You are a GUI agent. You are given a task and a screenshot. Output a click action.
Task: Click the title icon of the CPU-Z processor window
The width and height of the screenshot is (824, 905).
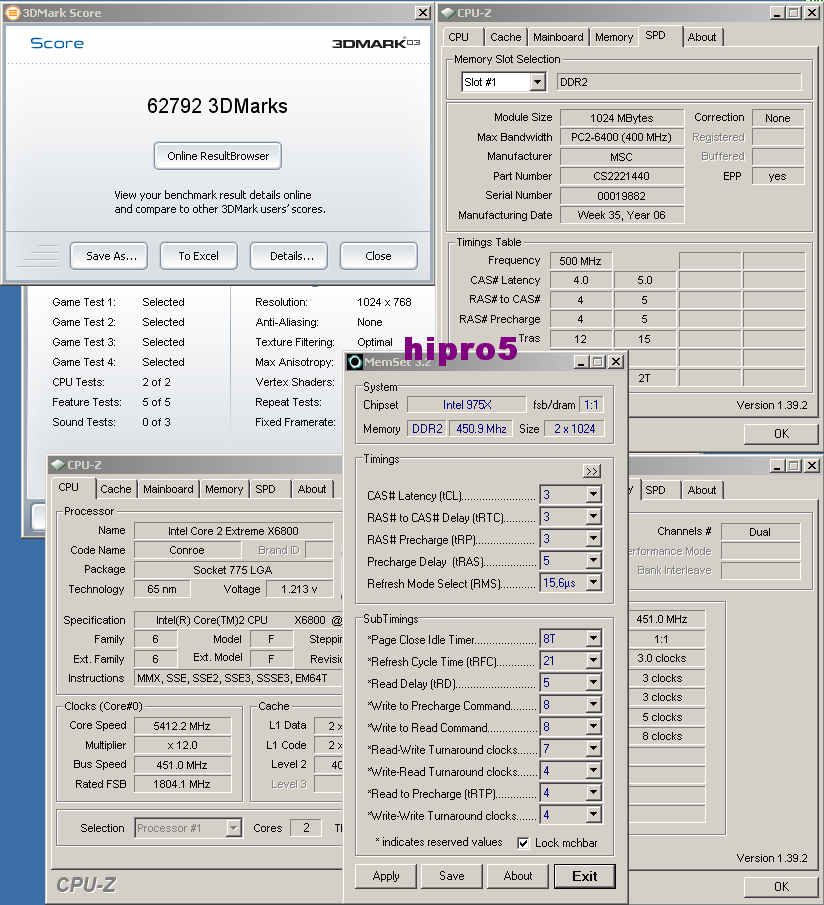[x=58, y=465]
